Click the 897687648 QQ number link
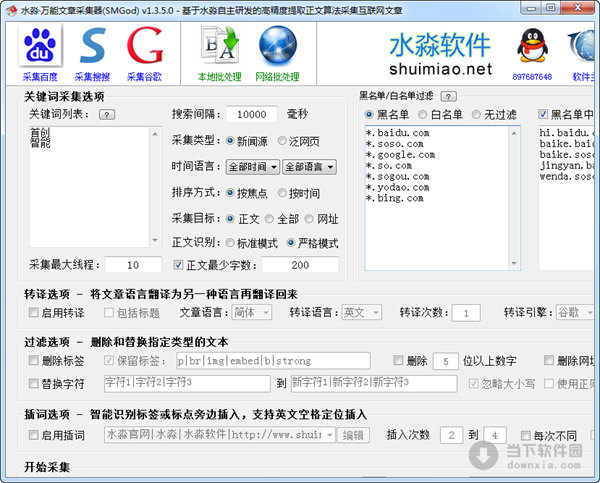600x483 pixels. click(532, 77)
